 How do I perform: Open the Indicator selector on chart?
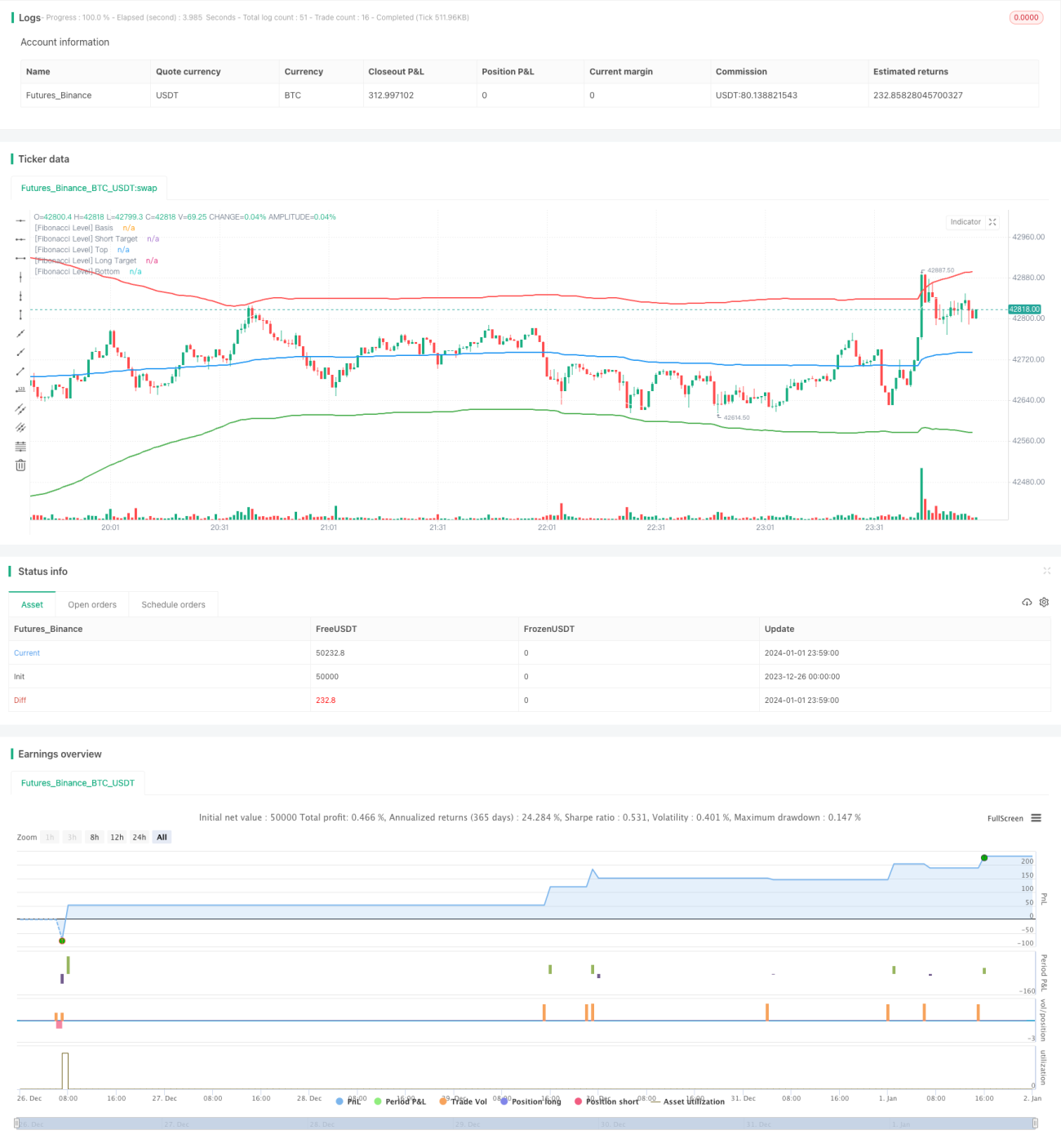coord(966,222)
